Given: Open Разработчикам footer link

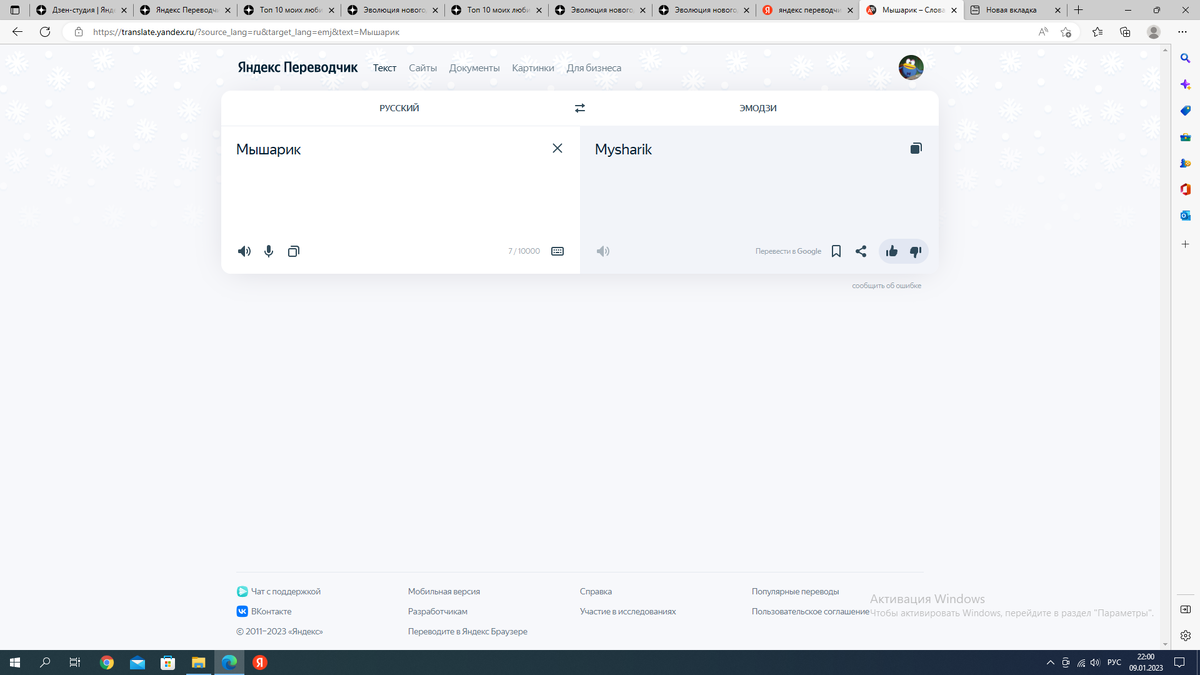Looking at the screenshot, I should (438, 611).
